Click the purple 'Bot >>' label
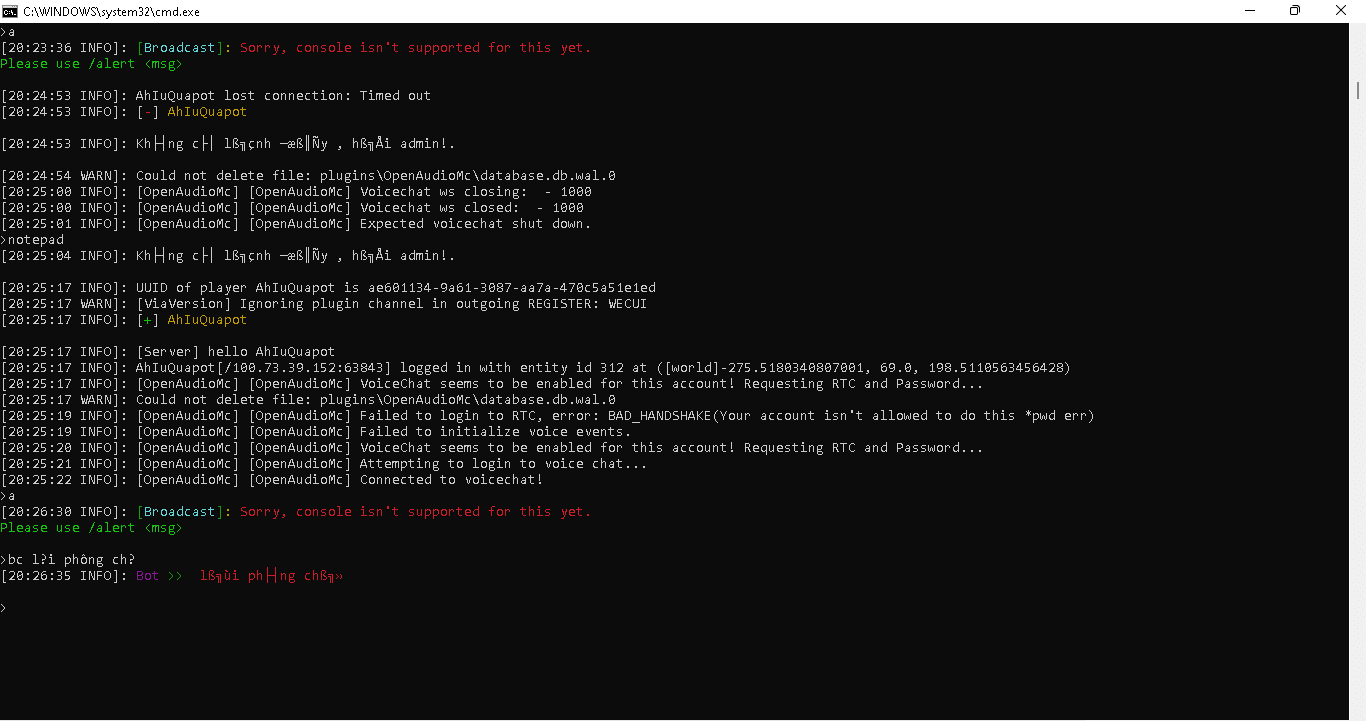 coord(160,576)
